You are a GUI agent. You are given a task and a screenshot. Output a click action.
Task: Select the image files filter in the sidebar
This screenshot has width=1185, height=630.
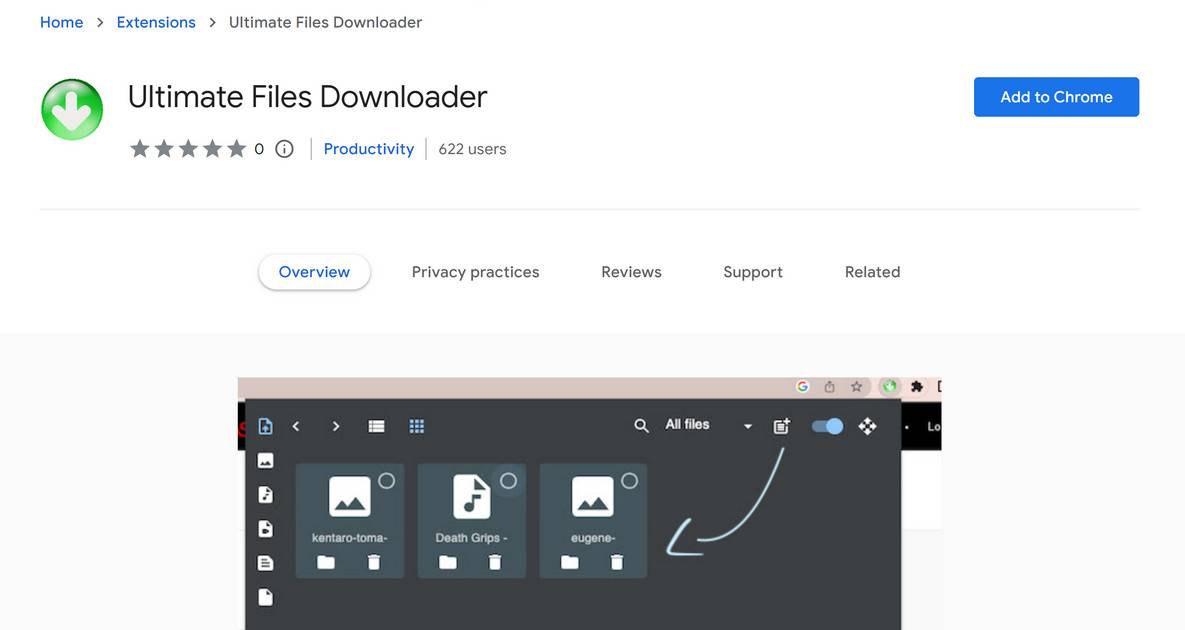pos(264,460)
